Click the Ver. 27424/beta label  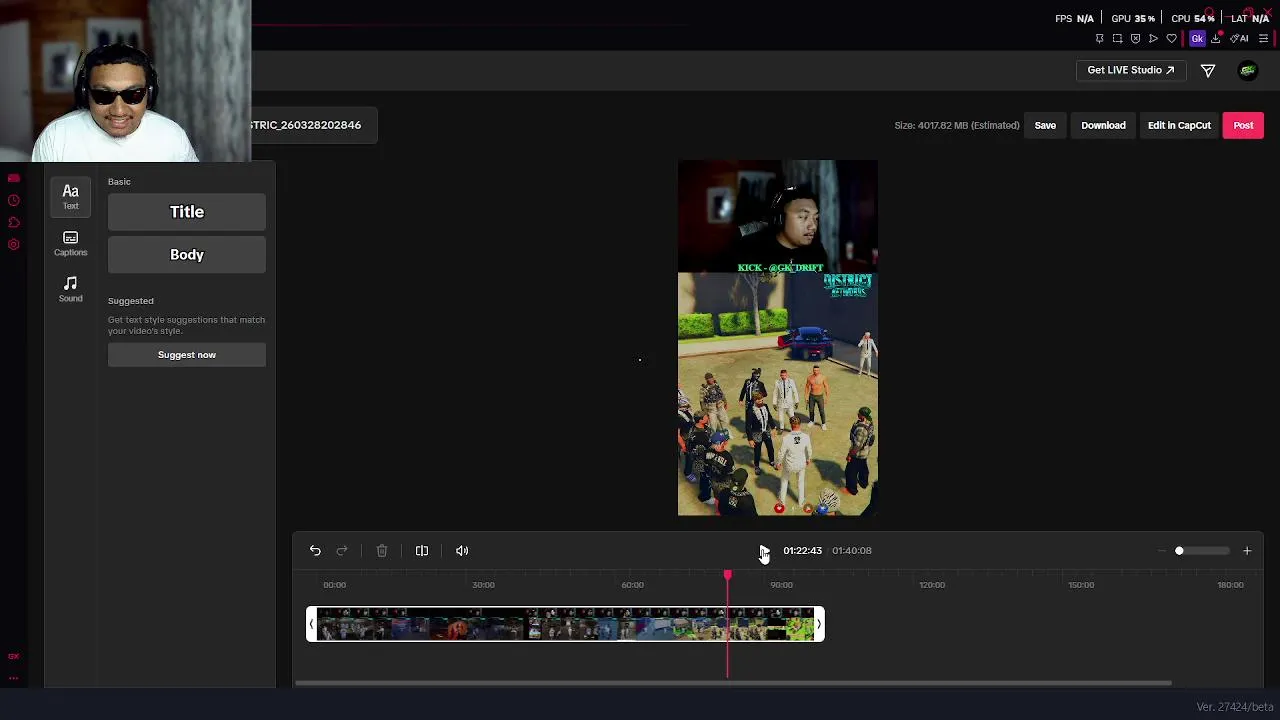click(1235, 707)
